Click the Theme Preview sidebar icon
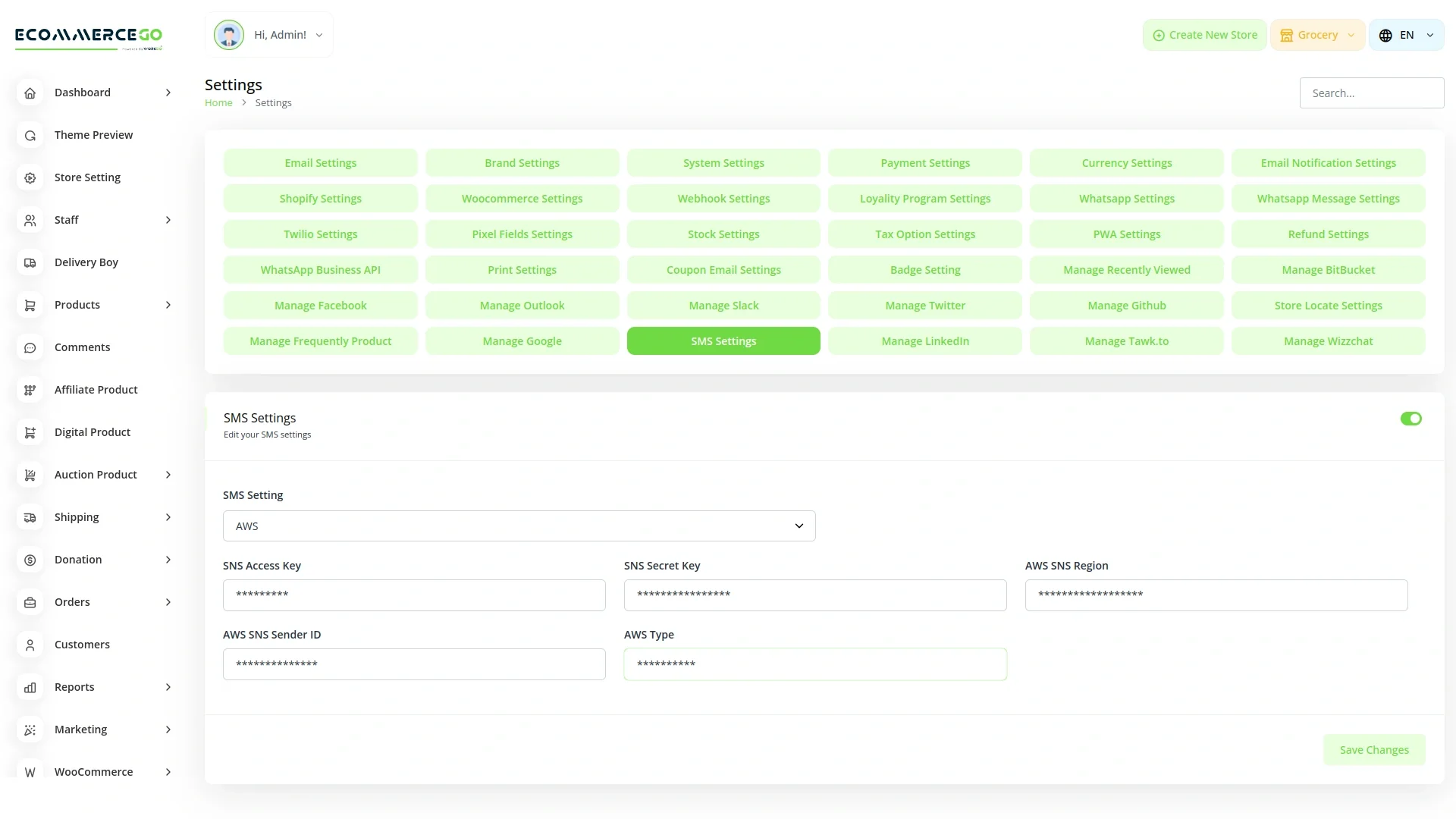This screenshot has width=1456, height=819. (30, 135)
